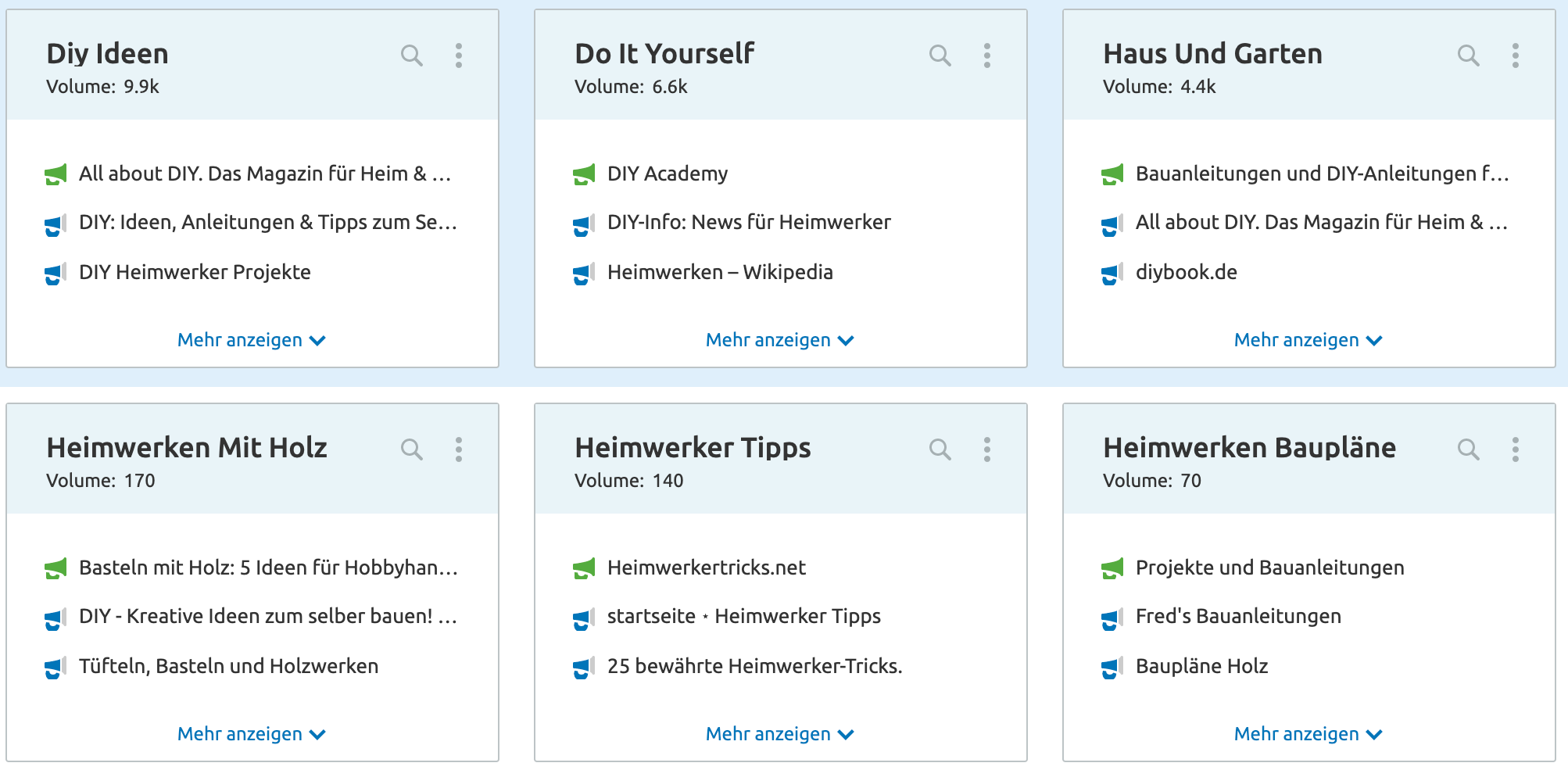
Task: Click the Baupläne Holz entry
Action: [1201, 666]
